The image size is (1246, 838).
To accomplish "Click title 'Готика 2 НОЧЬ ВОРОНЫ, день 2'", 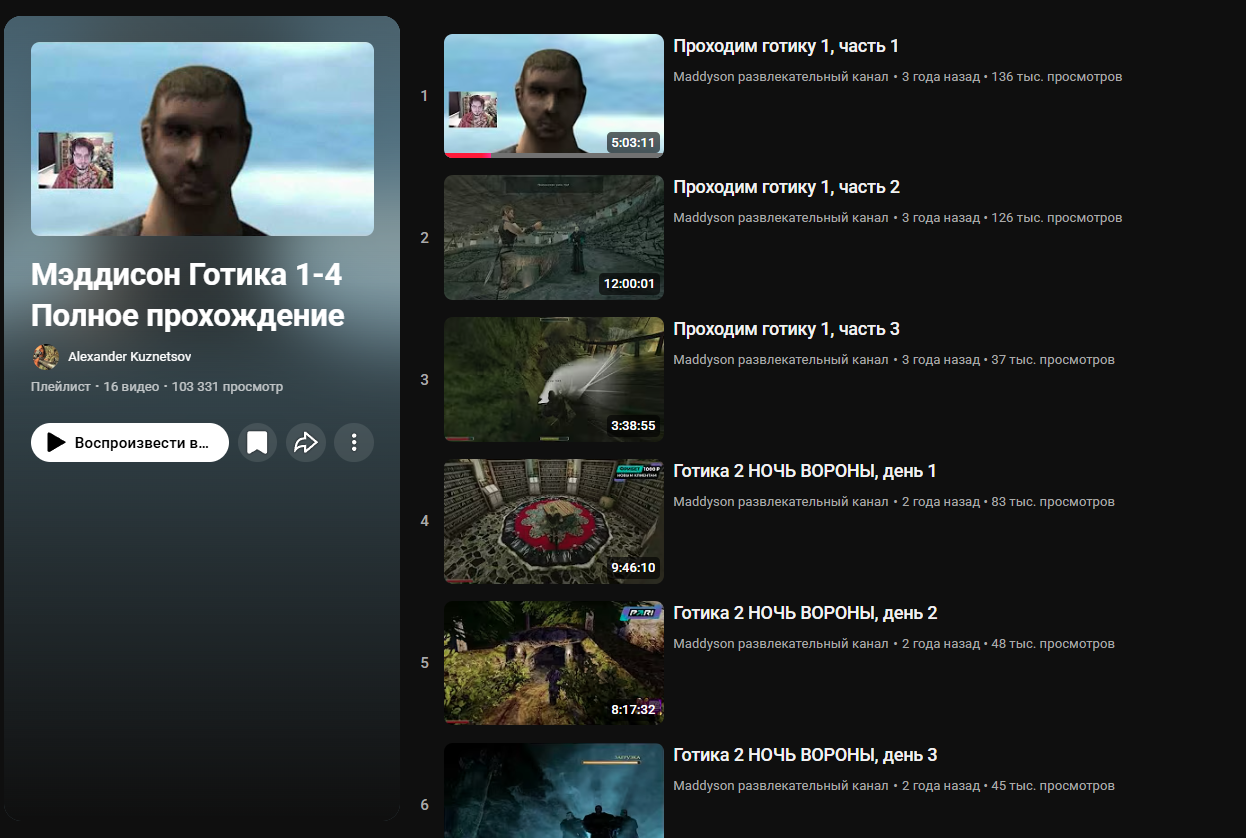I will click(805, 613).
